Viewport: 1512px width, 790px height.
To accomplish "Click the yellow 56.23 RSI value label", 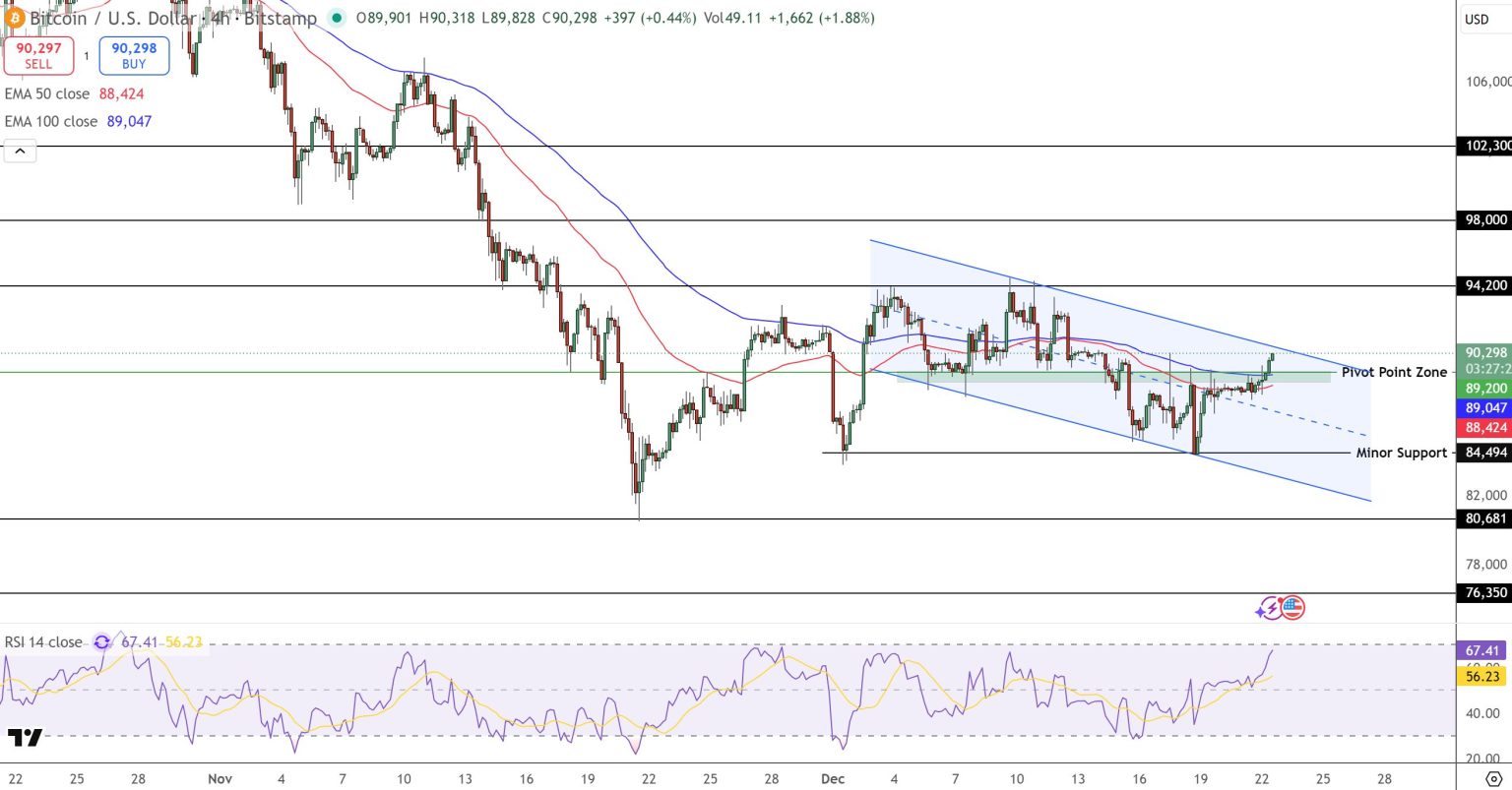I will [1480, 677].
